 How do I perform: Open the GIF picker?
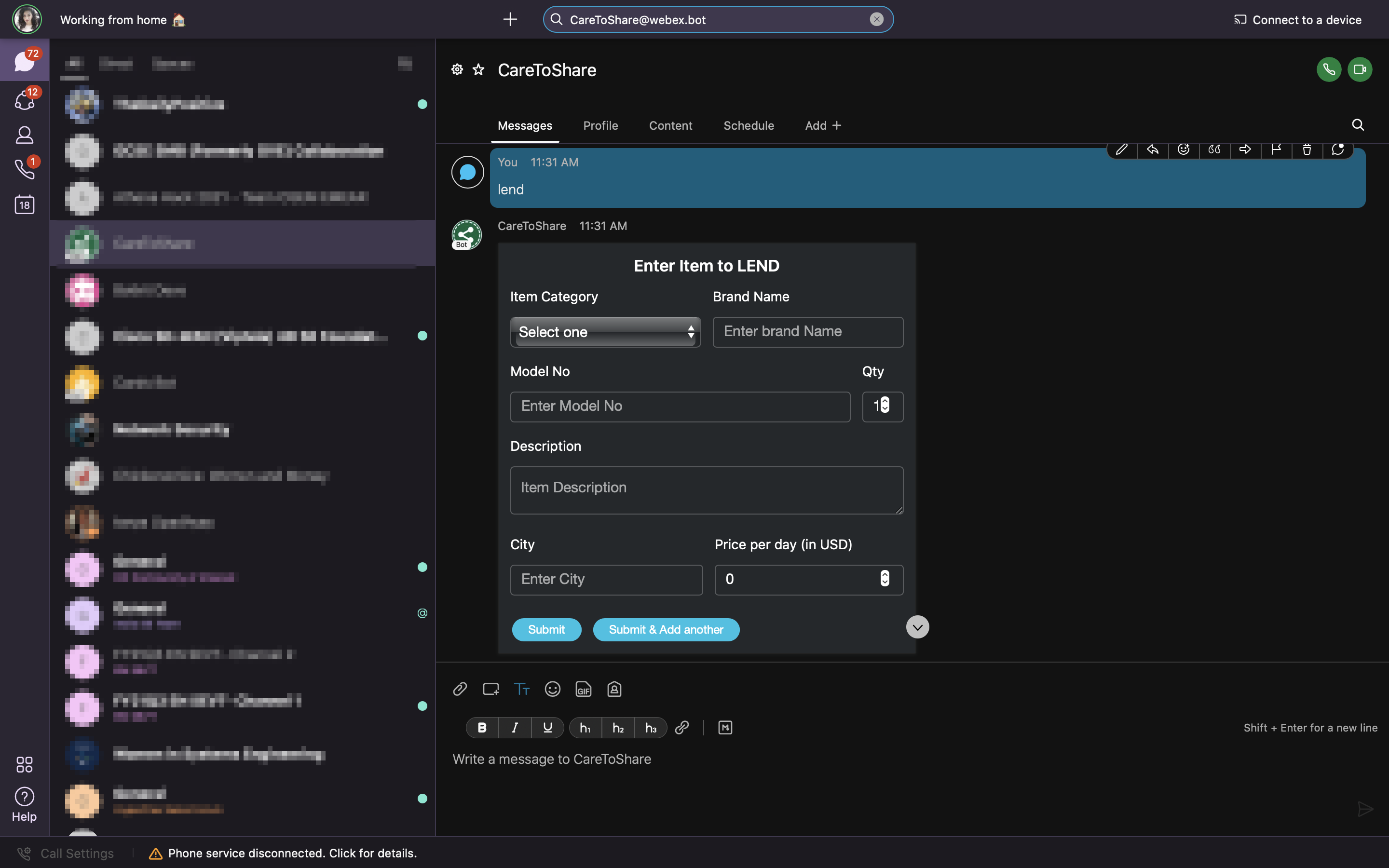583,689
